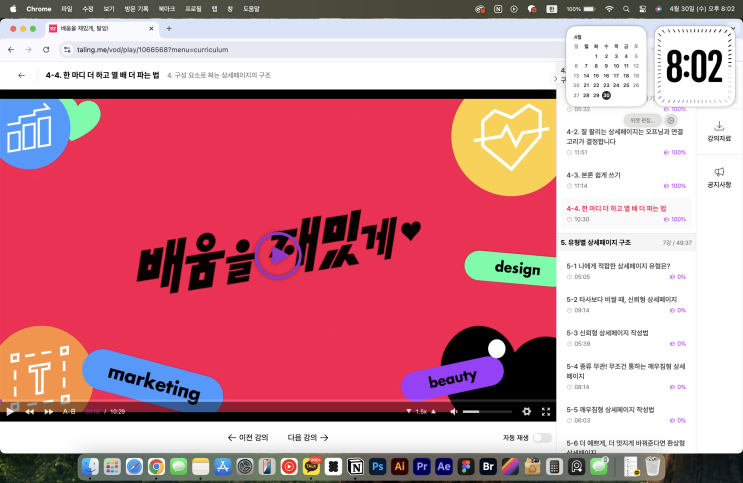Collapse the curriculum sidebar with the chevron
743x483 pixels.
555,79
